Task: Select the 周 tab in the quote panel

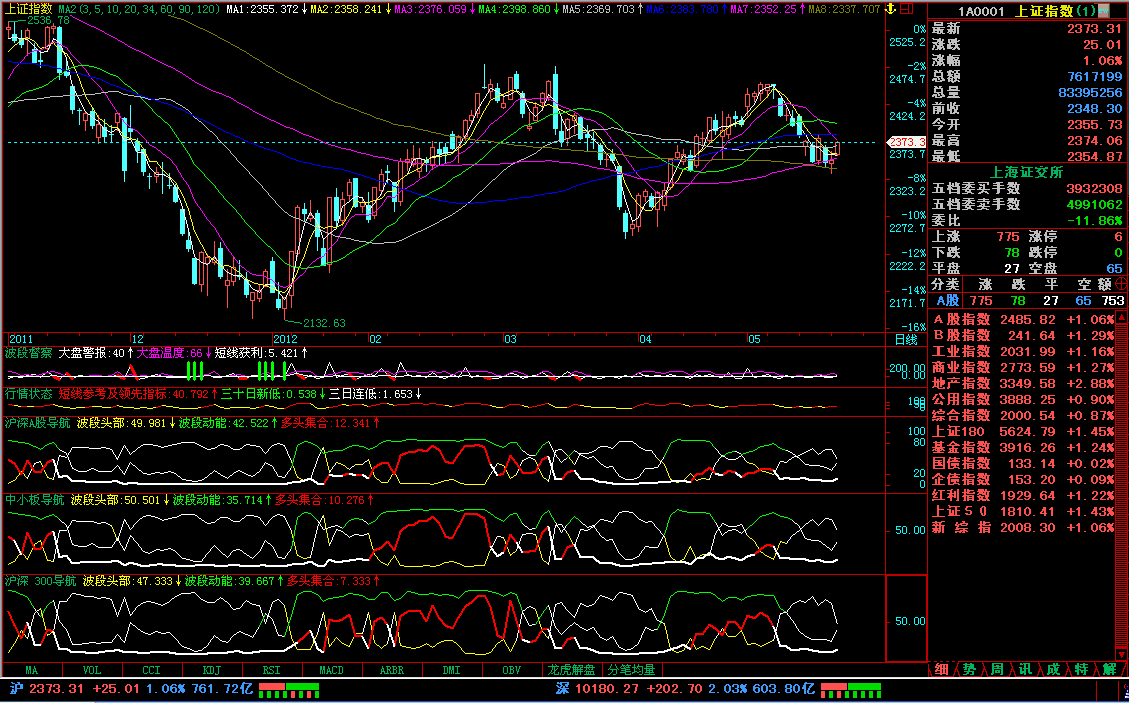Action: click(997, 670)
